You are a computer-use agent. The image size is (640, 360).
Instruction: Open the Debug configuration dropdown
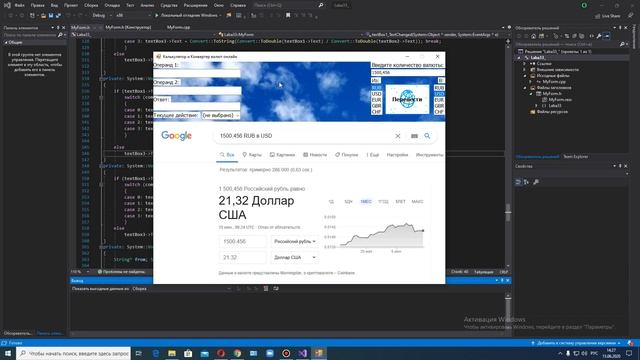[x=102, y=16]
